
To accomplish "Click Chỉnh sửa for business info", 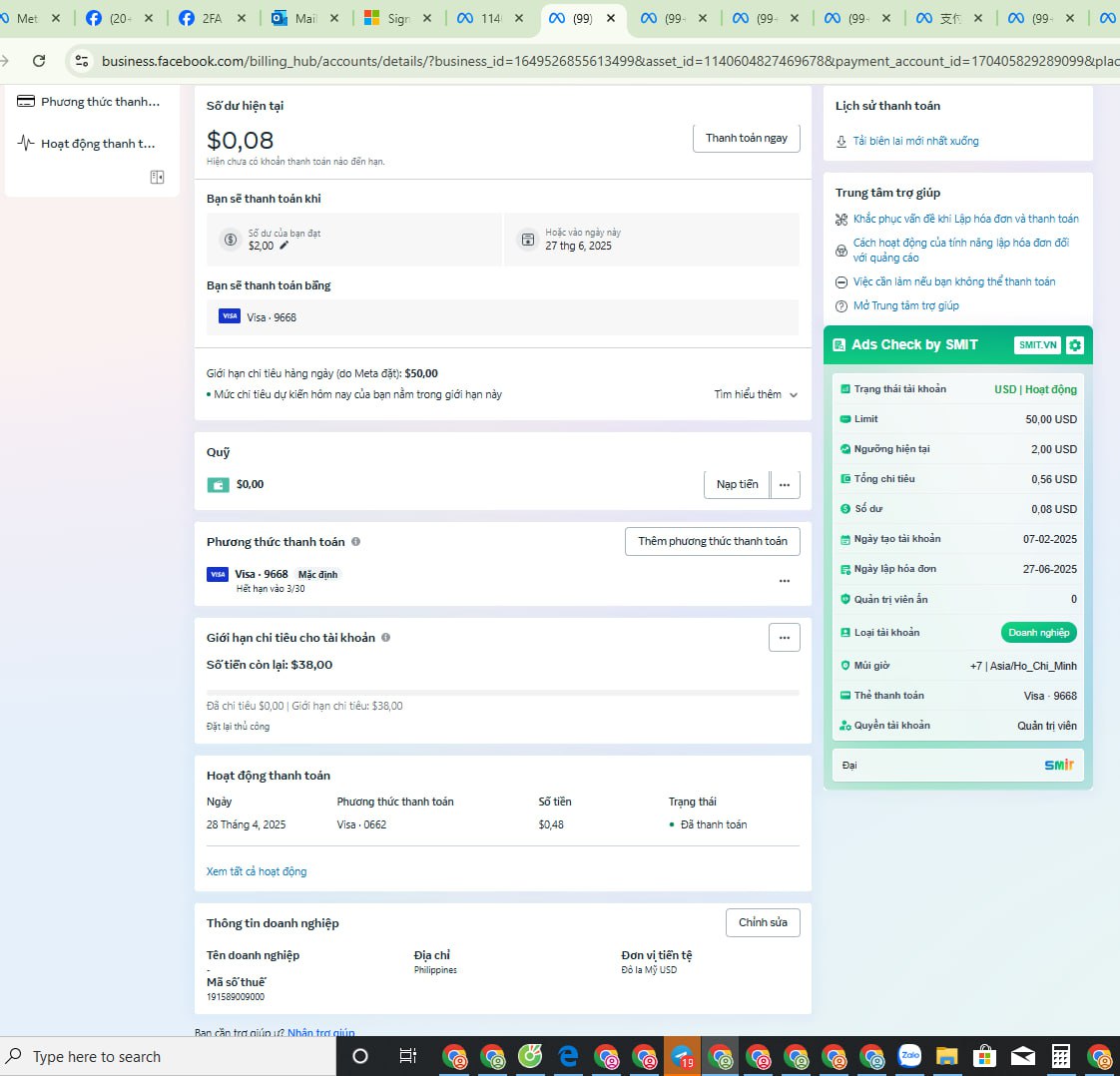I will click(763, 922).
